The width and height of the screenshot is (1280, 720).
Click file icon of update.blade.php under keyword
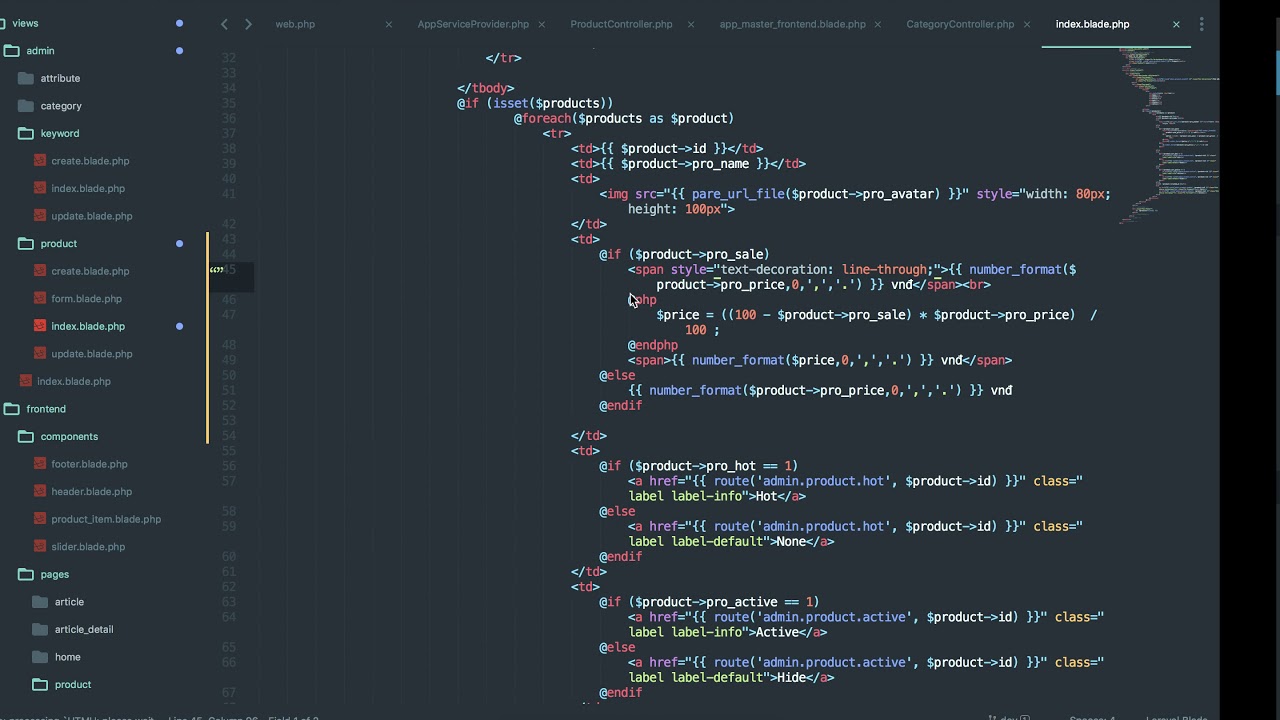pyautogui.click(x=40, y=216)
